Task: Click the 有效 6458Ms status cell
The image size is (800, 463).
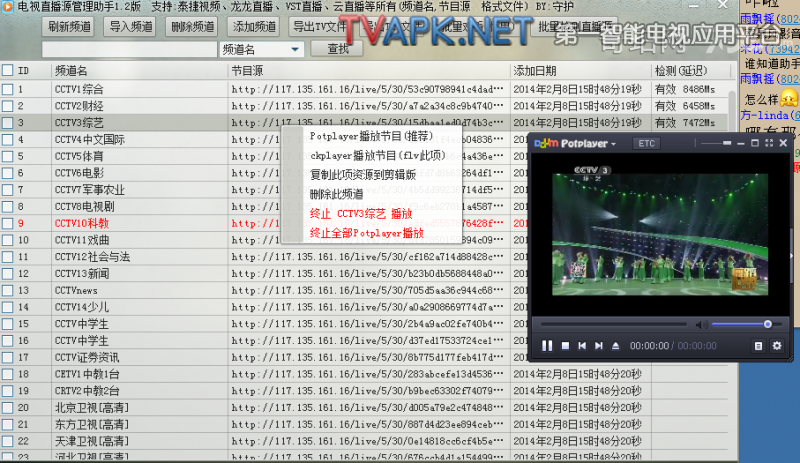Action: click(x=685, y=106)
